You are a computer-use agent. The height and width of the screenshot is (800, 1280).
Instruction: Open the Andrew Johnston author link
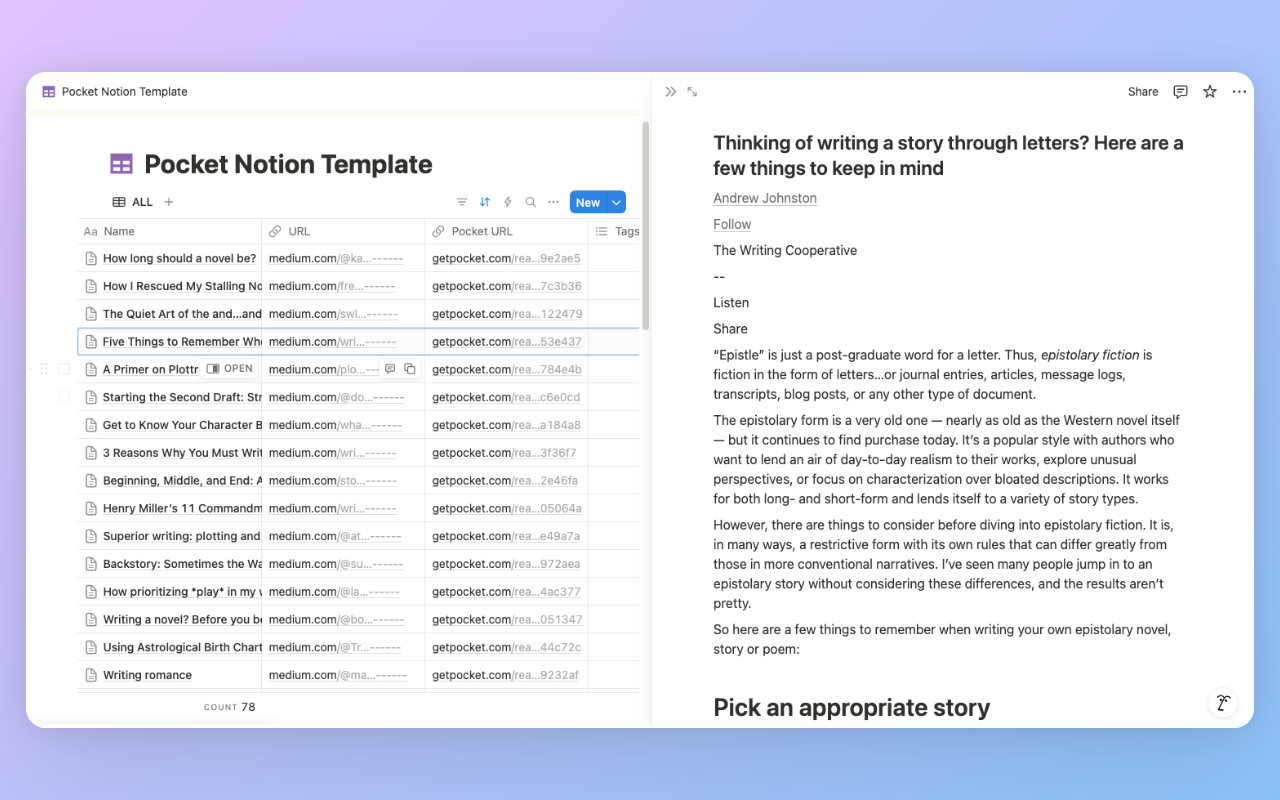(765, 198)
